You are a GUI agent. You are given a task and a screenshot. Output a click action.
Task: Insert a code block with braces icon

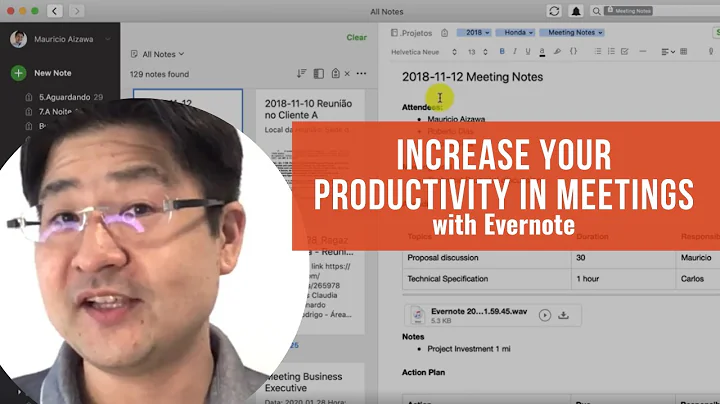574,51
